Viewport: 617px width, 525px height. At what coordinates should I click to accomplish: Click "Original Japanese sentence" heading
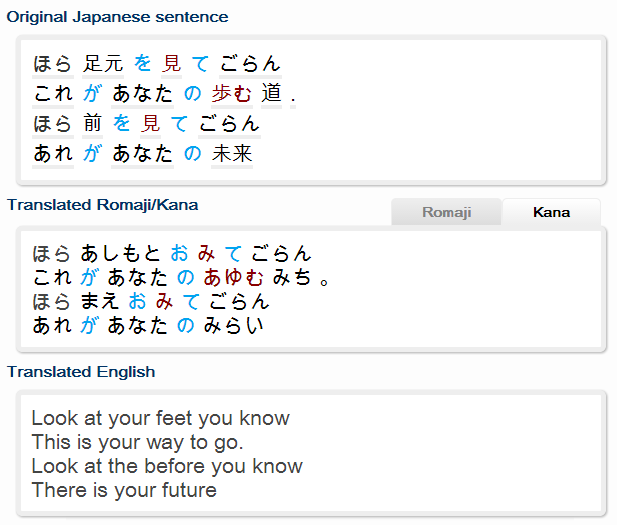tap(117, 17)
